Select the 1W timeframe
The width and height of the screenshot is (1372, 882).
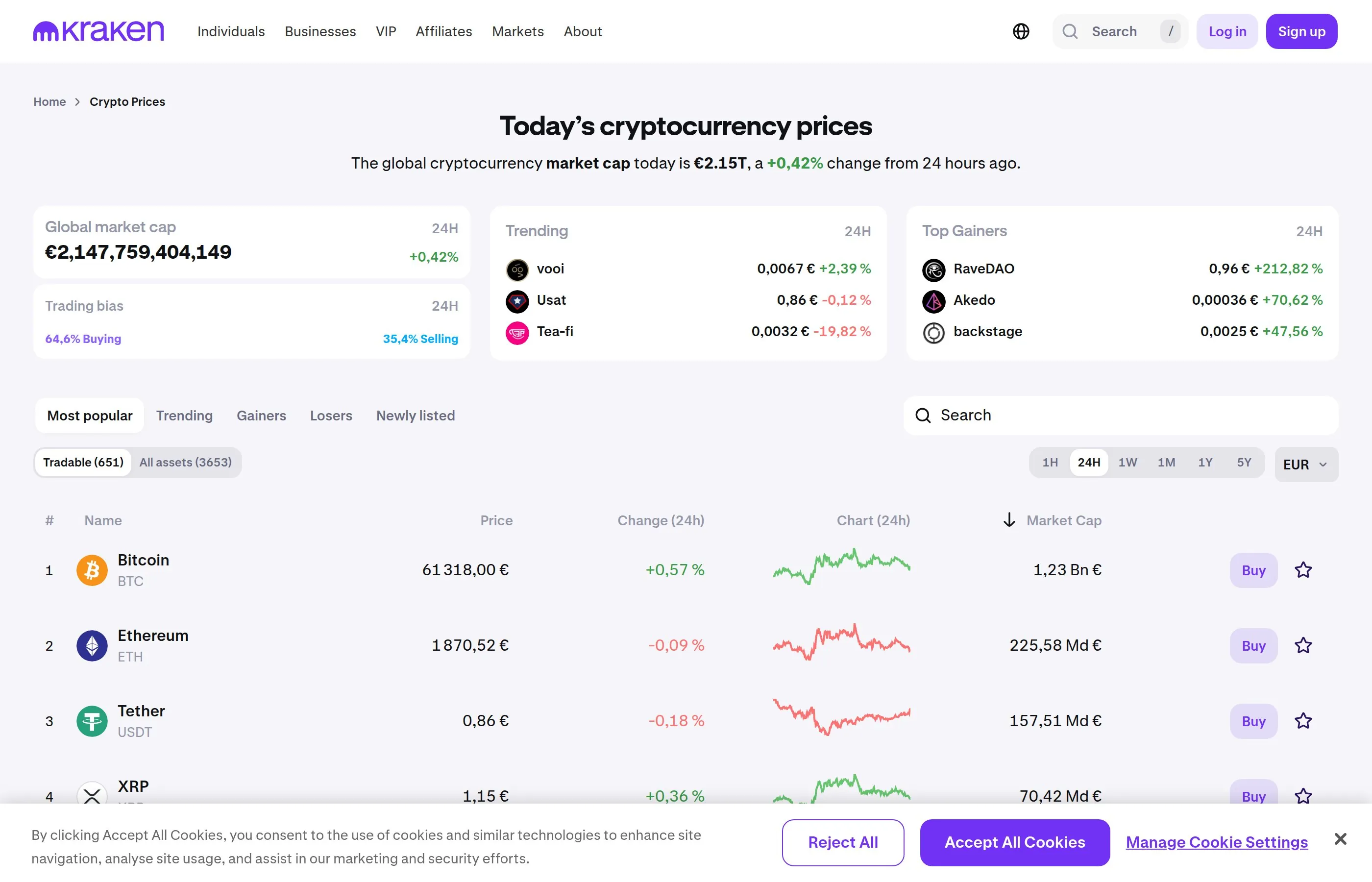[x=1127, y=462]
